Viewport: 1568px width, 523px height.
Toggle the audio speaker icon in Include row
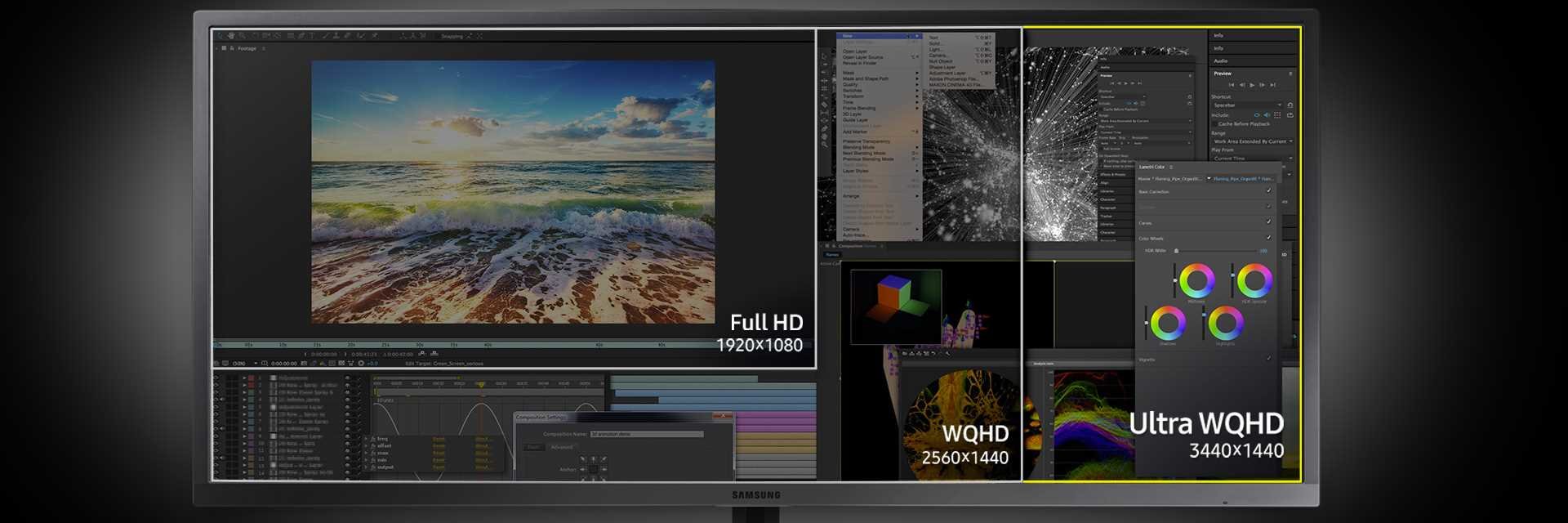pyautogui.click(x=1267, y=115)
